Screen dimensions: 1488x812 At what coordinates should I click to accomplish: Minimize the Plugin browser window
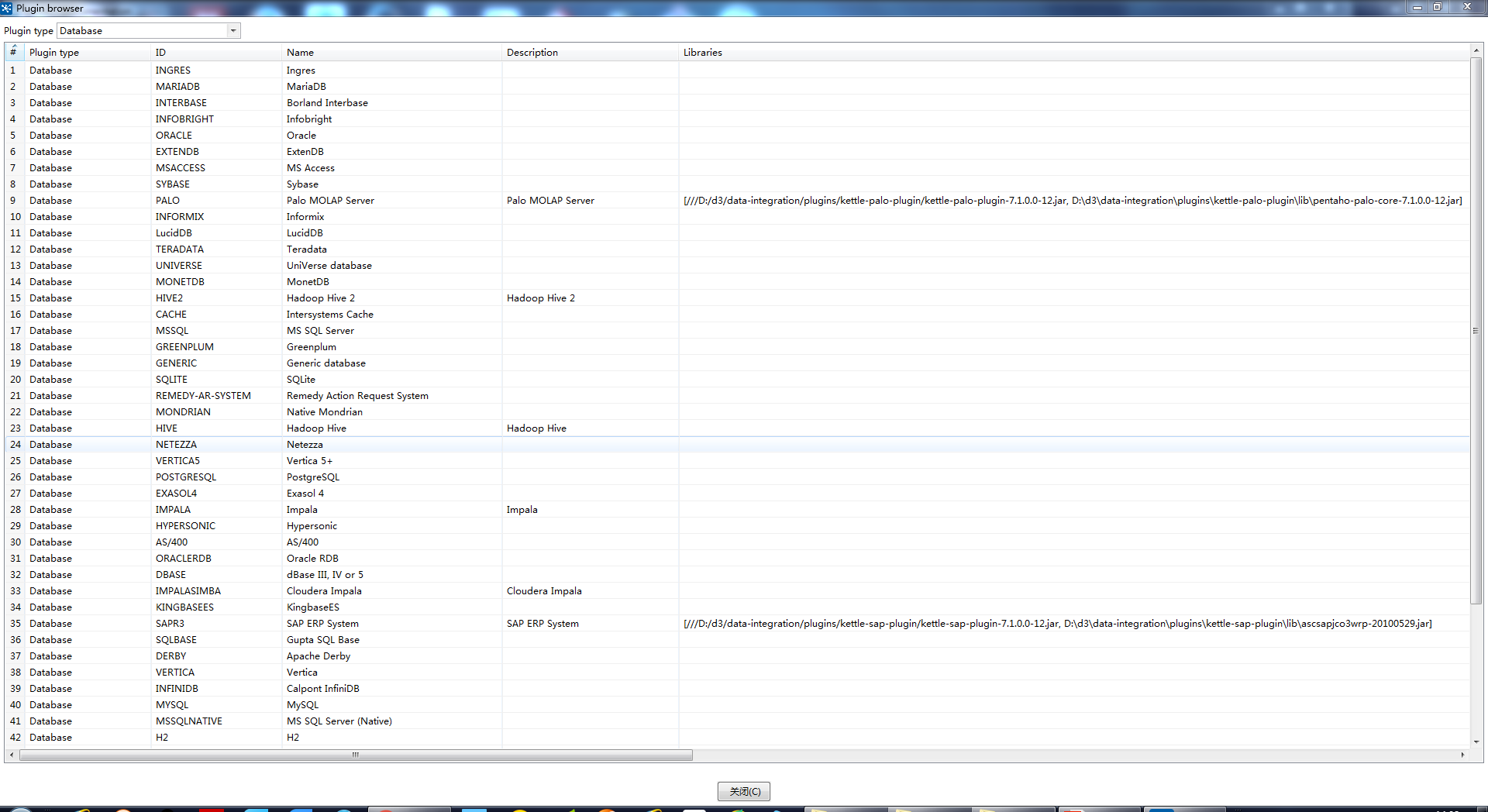coord(1417,7)
